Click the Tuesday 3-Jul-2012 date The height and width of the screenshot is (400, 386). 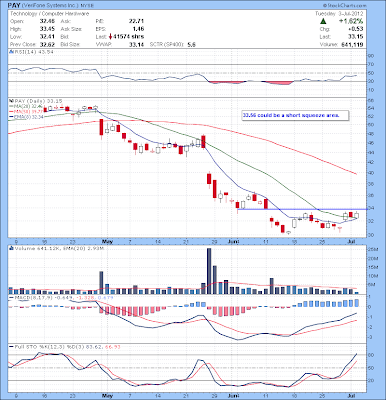[339, 14]
